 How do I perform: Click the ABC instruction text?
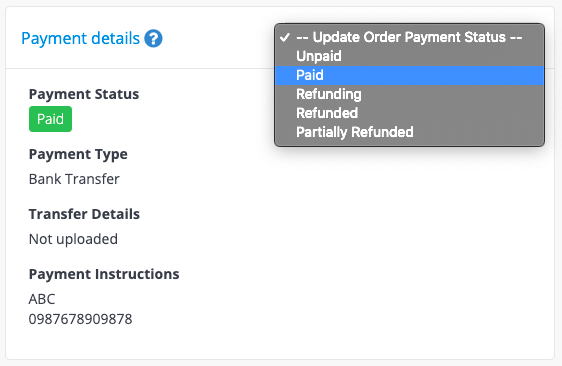click(42, 299)
